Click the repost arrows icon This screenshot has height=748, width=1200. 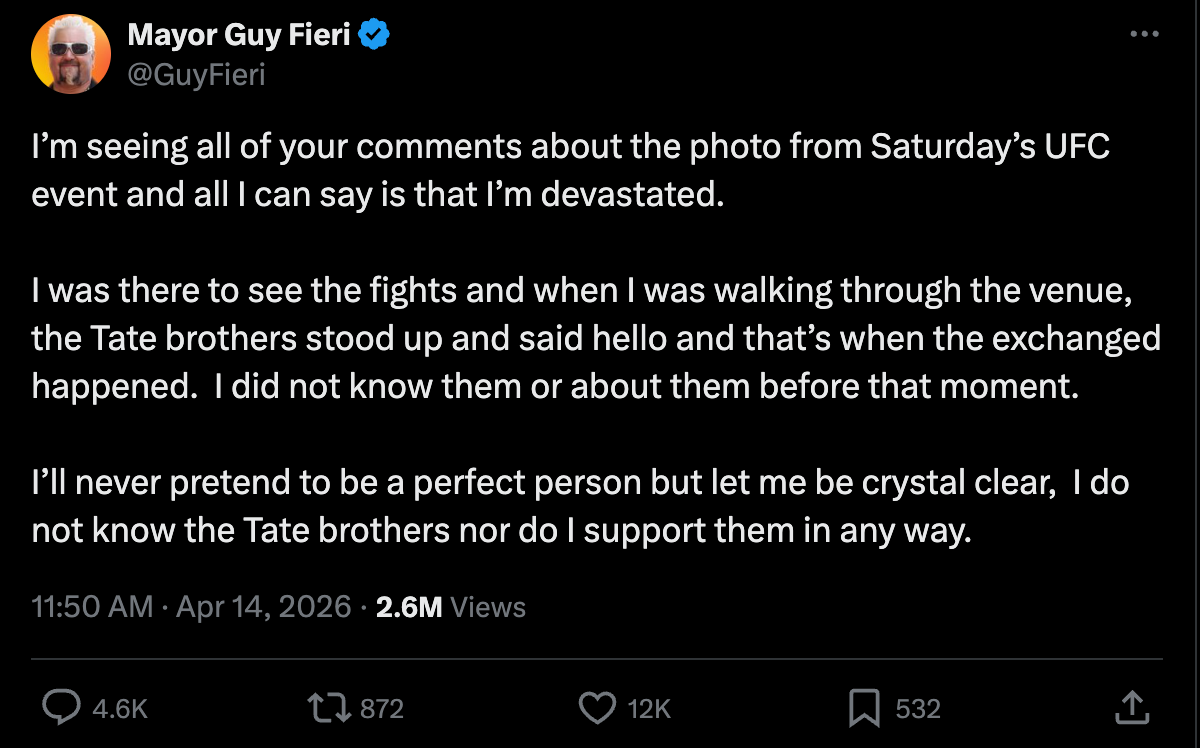coord(330,708)
